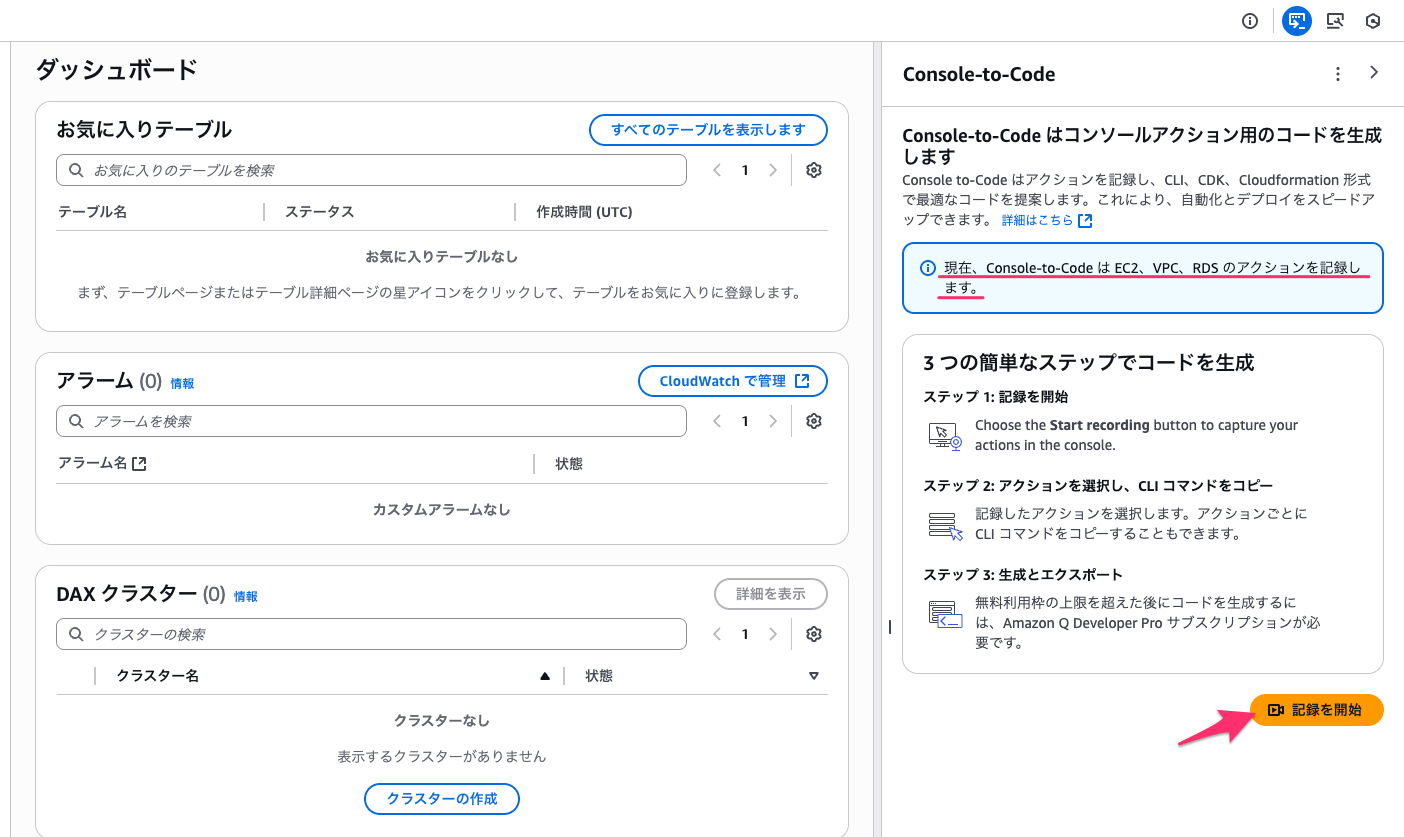
Task: Click the 'ステップ 1: 記録を開始' heading
Action: click(x=995, y=397)
